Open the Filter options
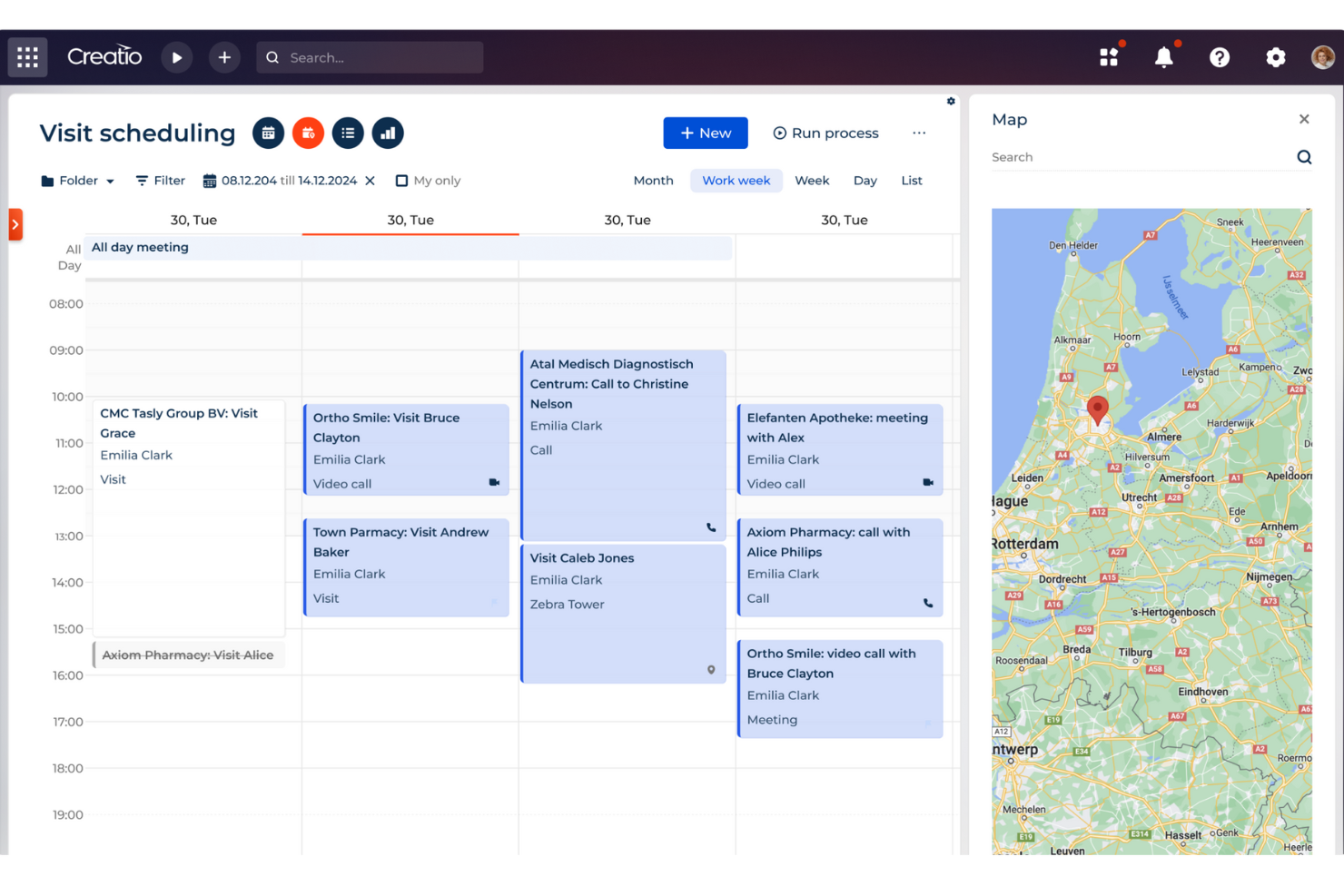This screenshot has width=1344, height=896. pos(160,181)
